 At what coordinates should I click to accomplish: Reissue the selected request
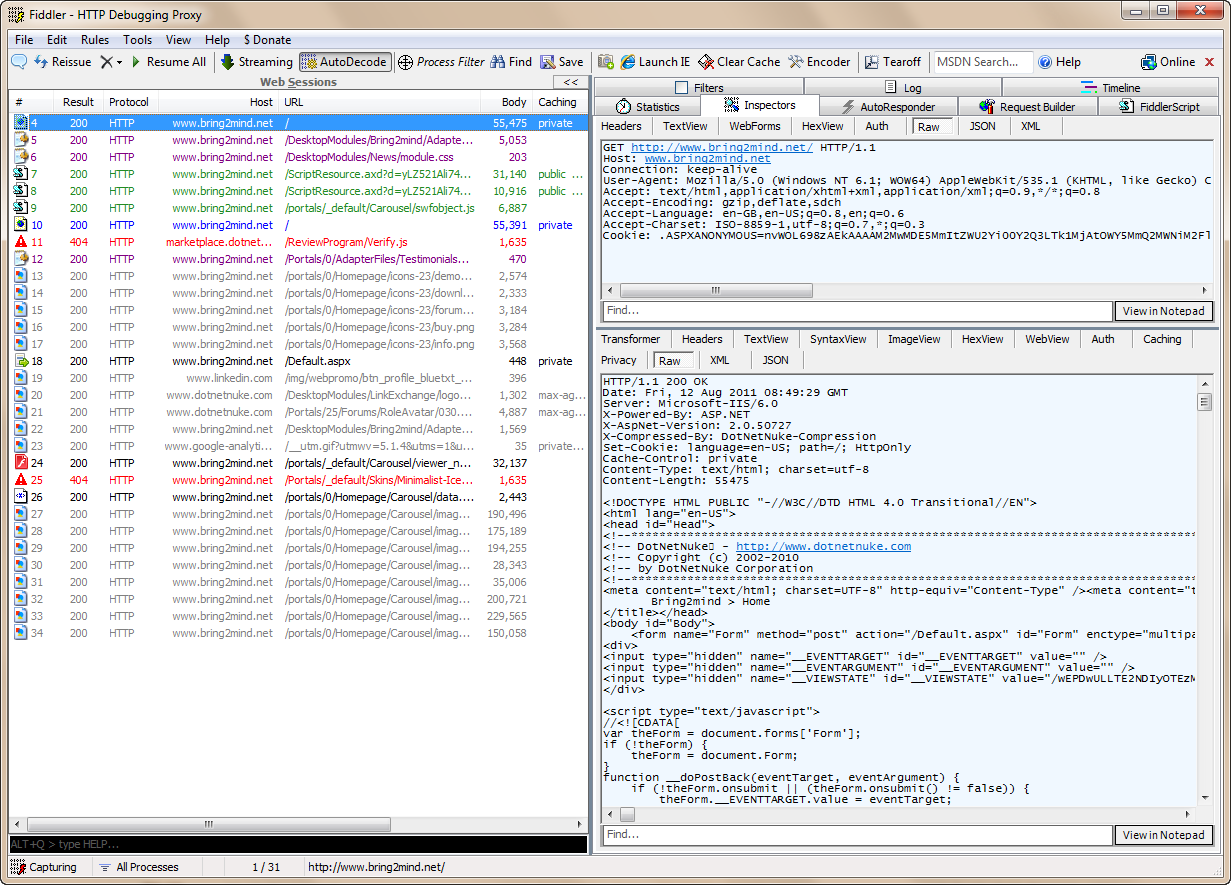click(62, 62)
